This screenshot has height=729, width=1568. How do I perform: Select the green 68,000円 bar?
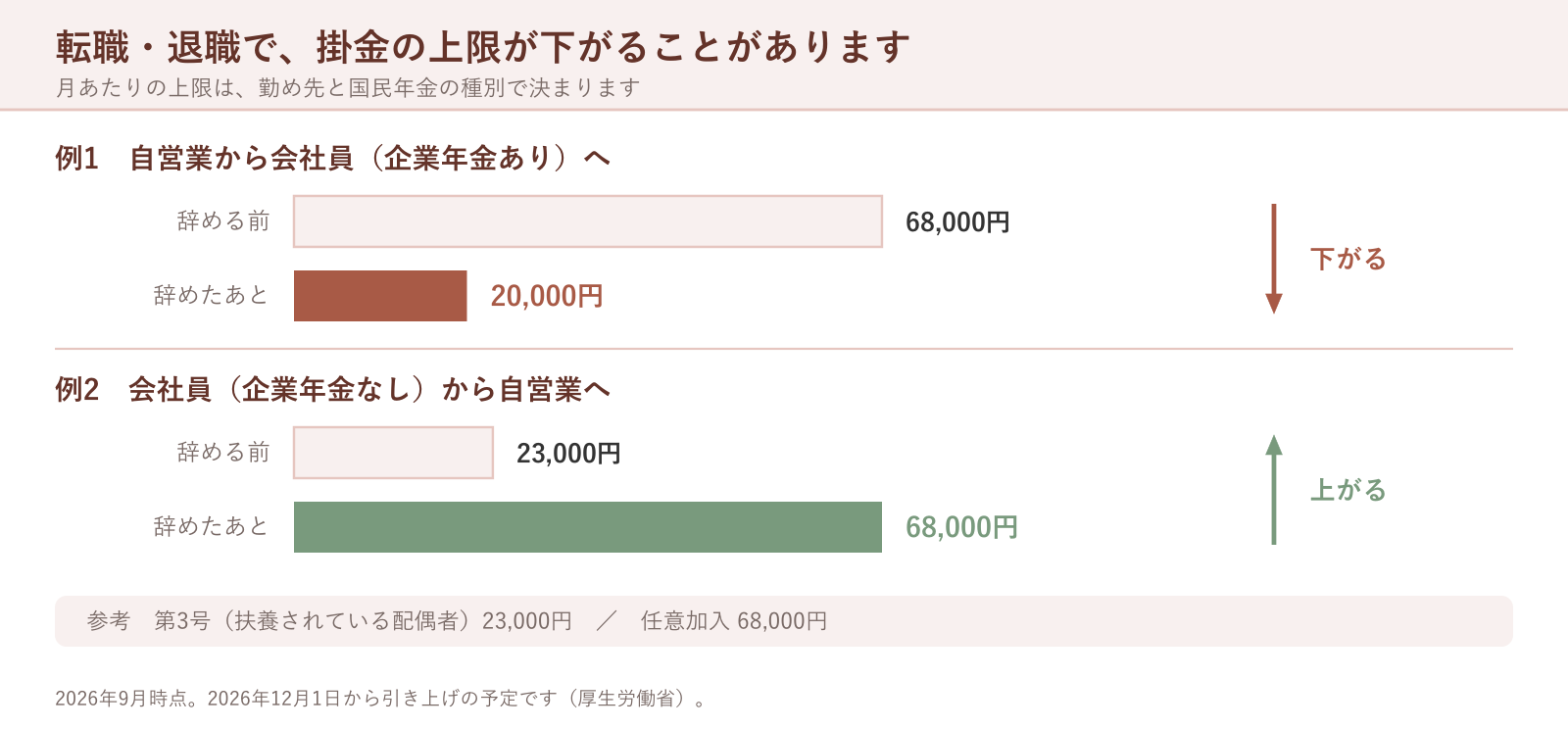click(x=588, y=527)
